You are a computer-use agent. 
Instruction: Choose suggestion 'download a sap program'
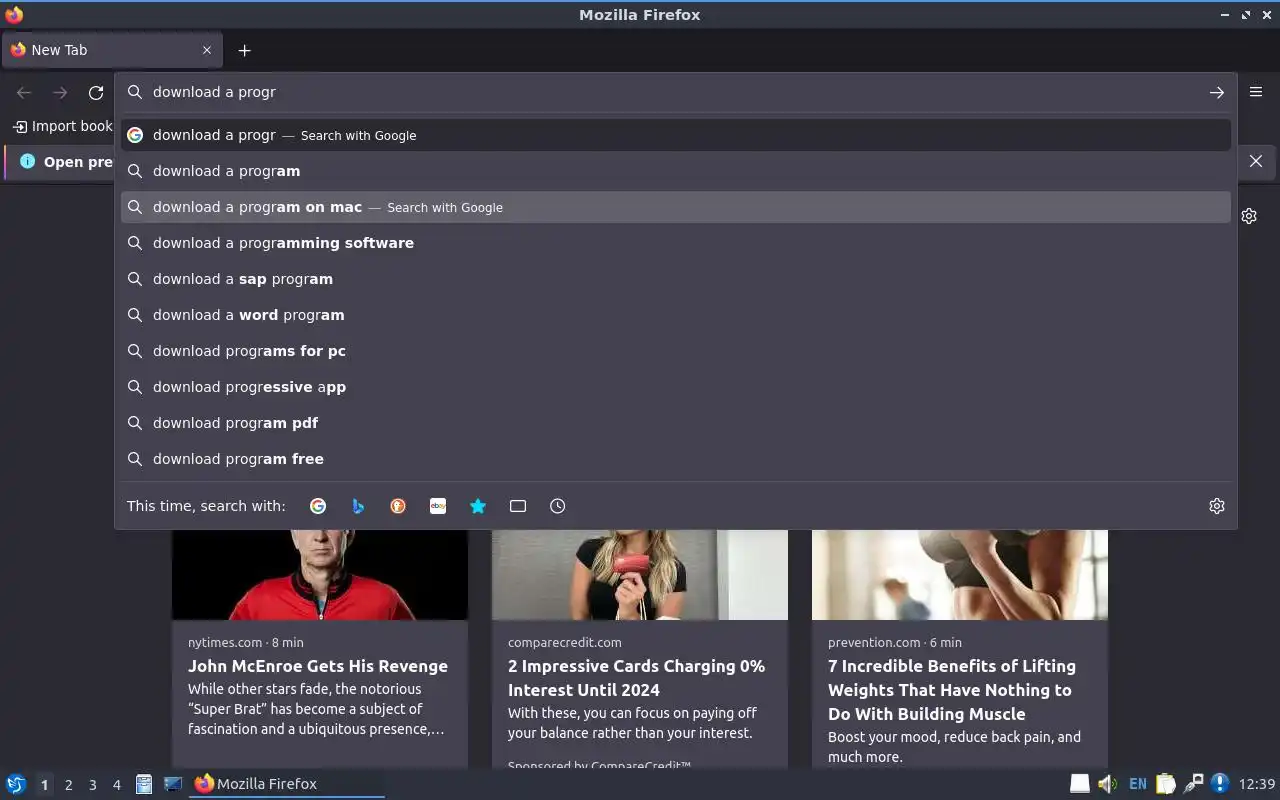[x=676, y=279]
